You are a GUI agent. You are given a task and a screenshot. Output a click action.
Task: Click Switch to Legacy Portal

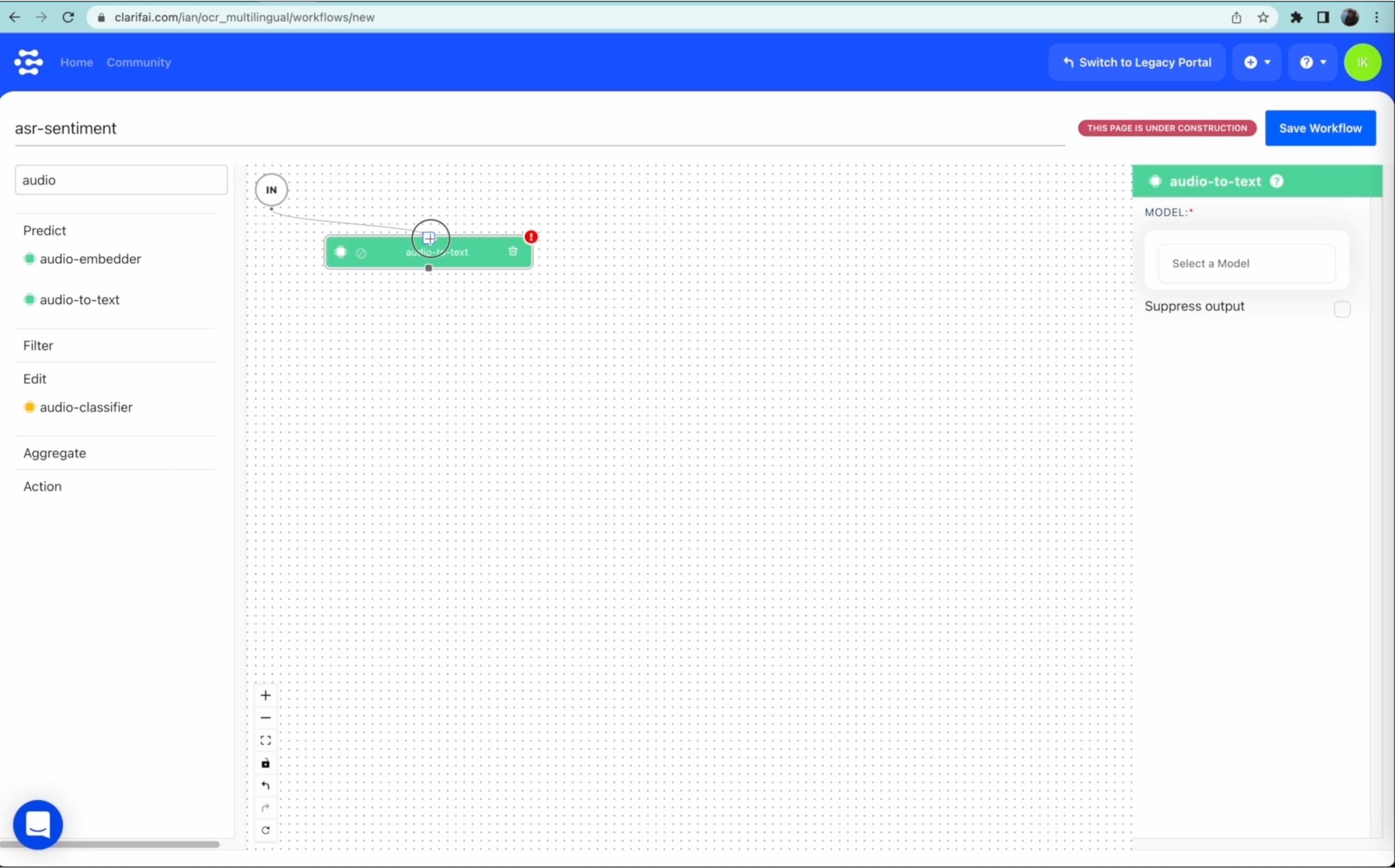tap(1136, 62)
